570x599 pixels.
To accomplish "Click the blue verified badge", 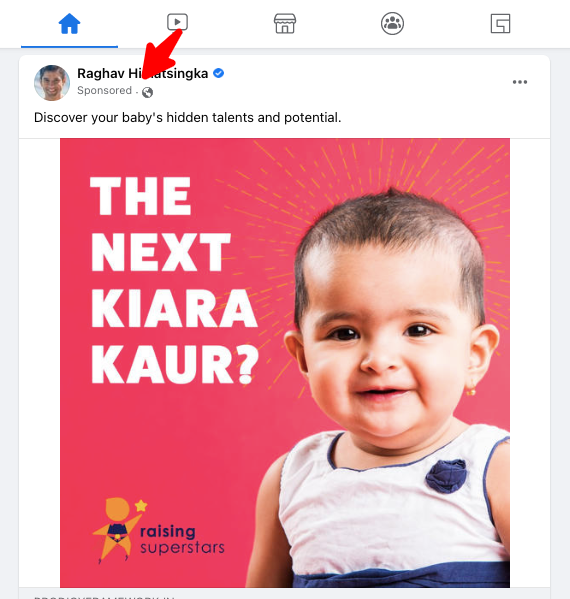I will tap(219, 73).
